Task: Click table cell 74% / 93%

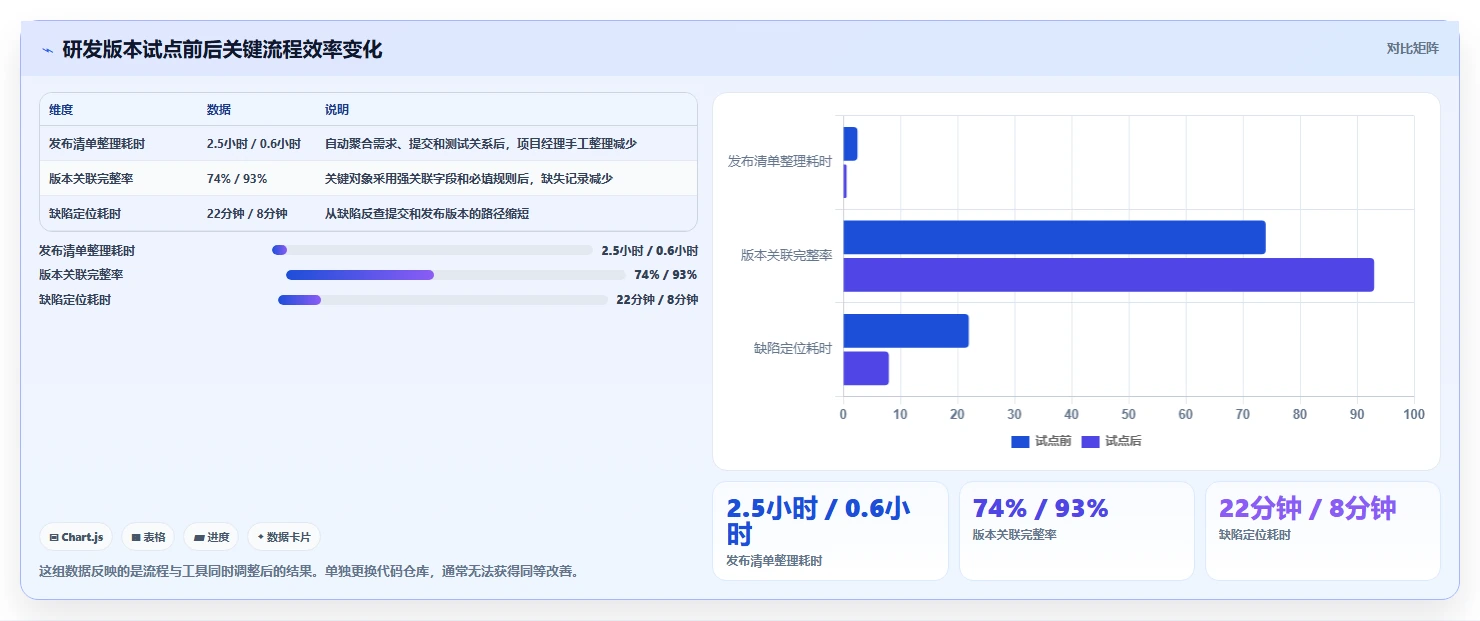Action: coord(237,179)
